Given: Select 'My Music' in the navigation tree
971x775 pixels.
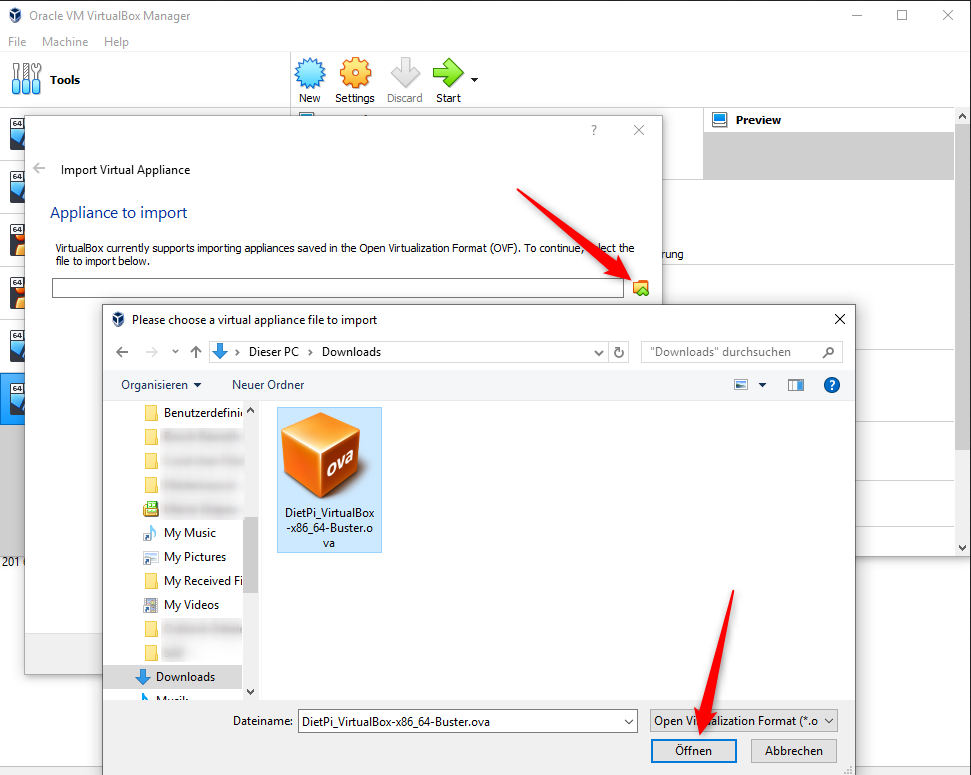Looking at the screenshot, I should point(180,533).
